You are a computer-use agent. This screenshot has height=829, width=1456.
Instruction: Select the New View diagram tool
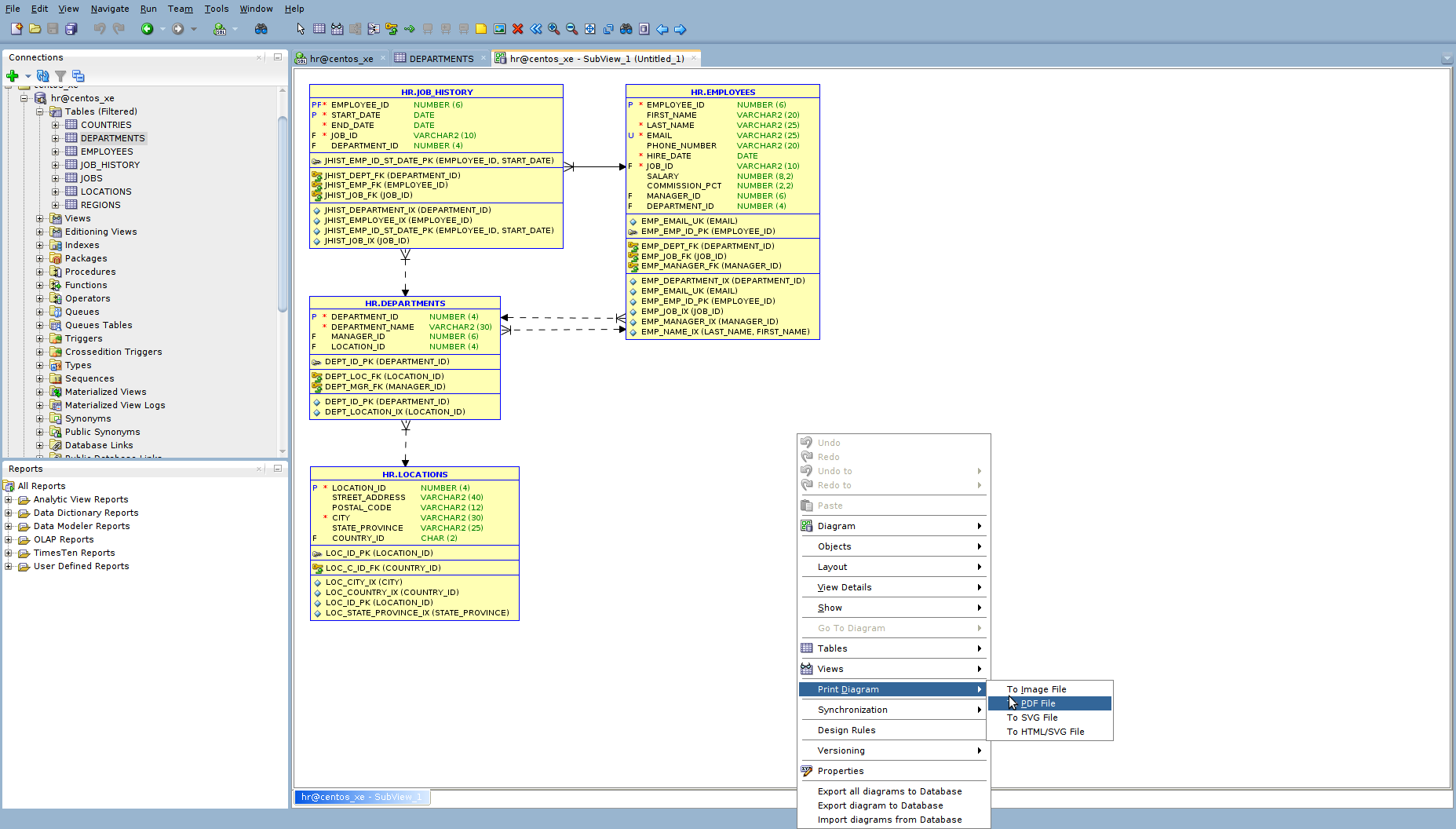click(338, 29)
